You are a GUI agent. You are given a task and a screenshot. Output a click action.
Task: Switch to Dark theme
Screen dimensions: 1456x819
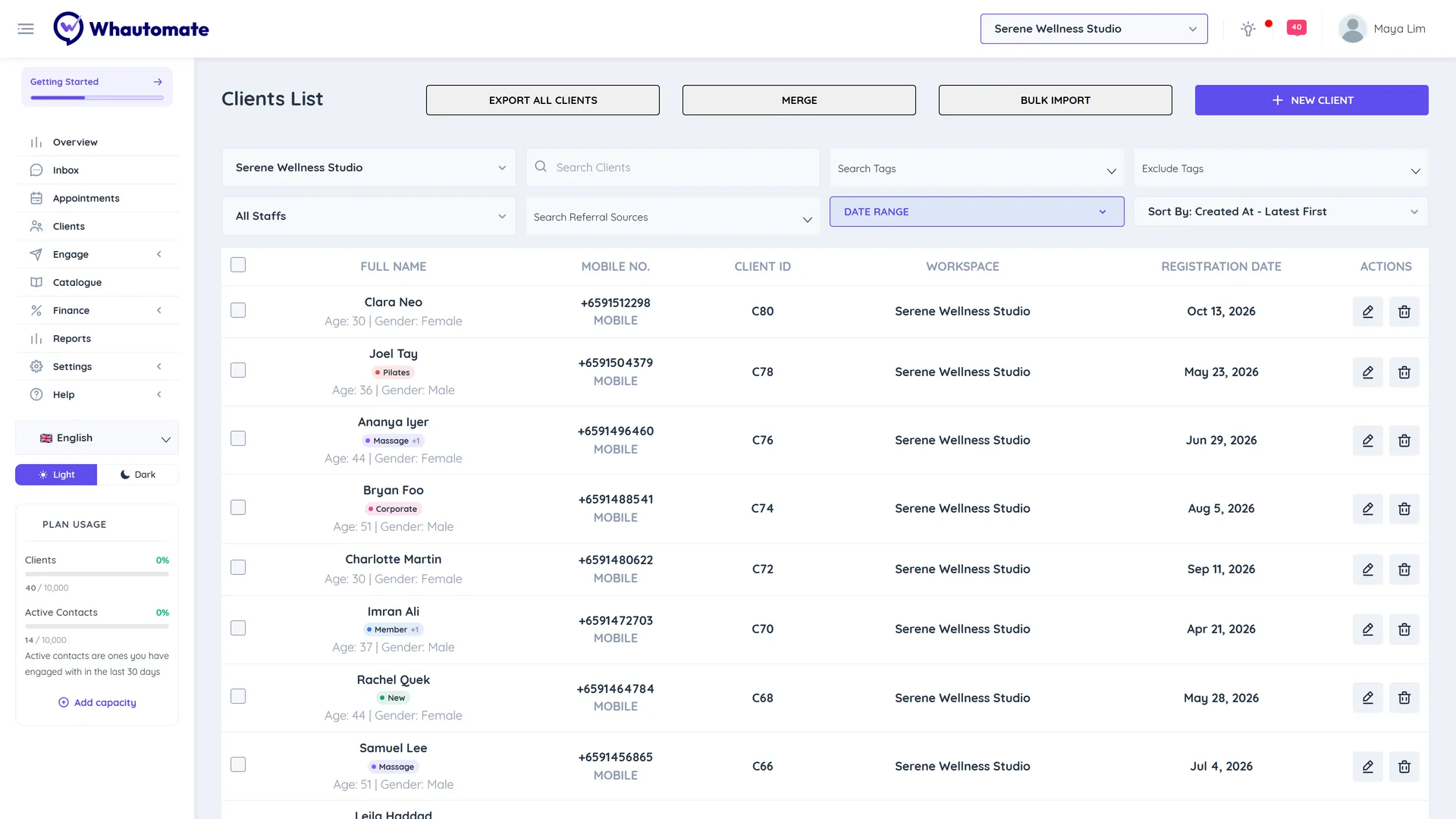click(138, 475)
